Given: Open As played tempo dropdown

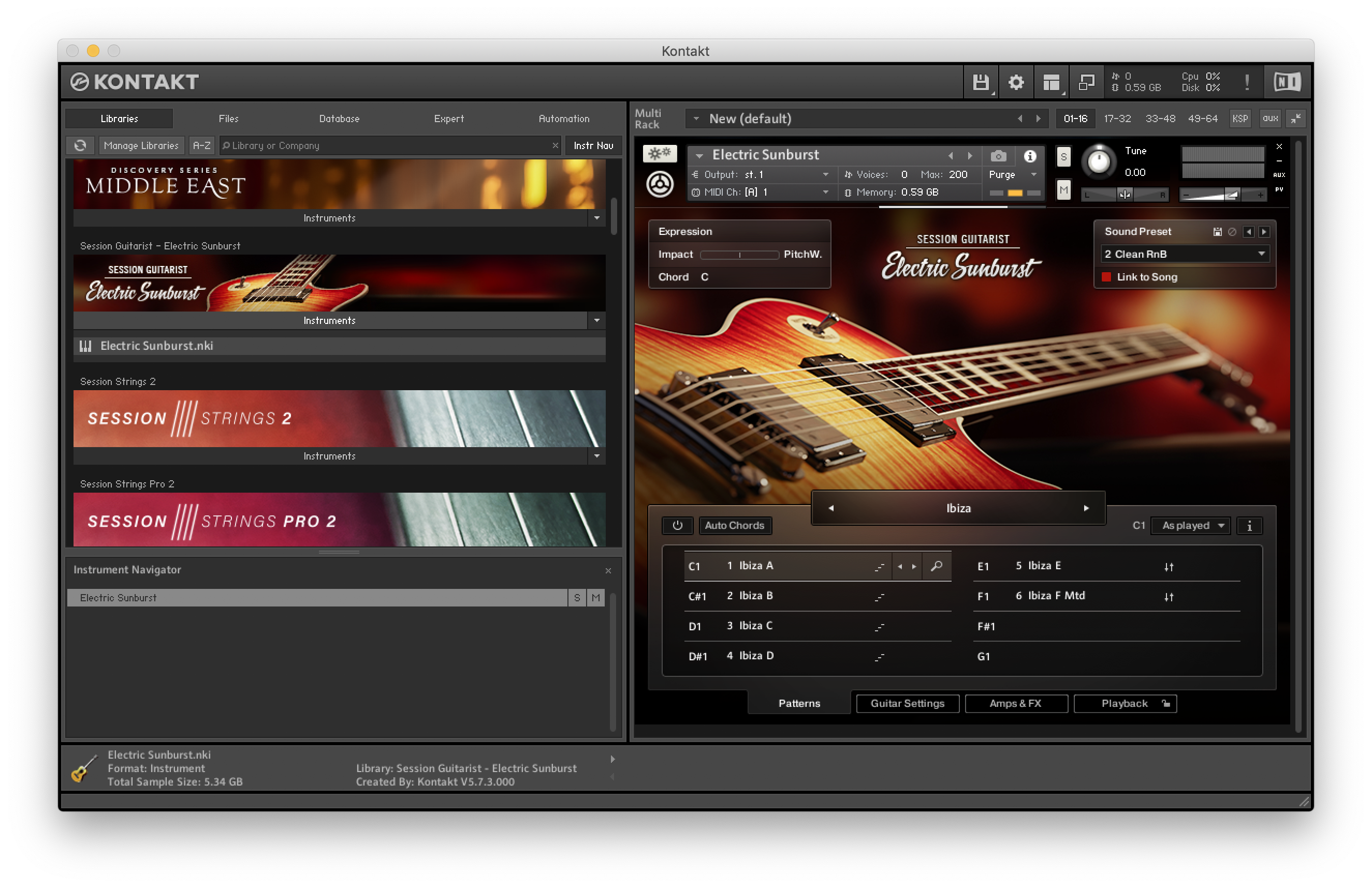Looking at the screenshot, I should coord(1190,526).
